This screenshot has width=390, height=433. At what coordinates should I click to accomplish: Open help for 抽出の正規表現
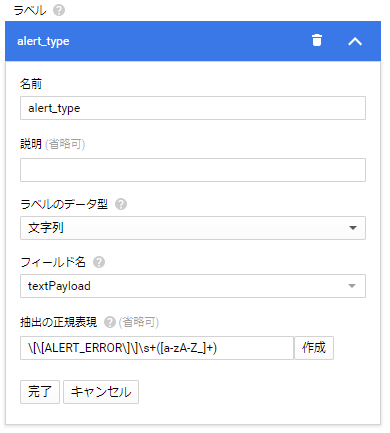tap(110, 322)
